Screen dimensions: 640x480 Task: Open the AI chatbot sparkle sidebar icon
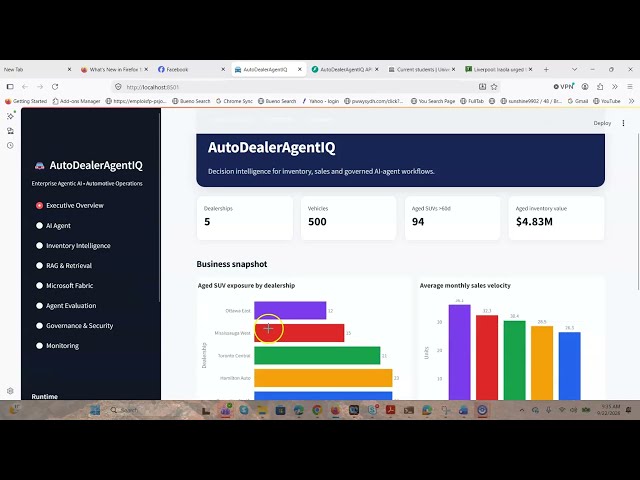[x=10, y=116]
